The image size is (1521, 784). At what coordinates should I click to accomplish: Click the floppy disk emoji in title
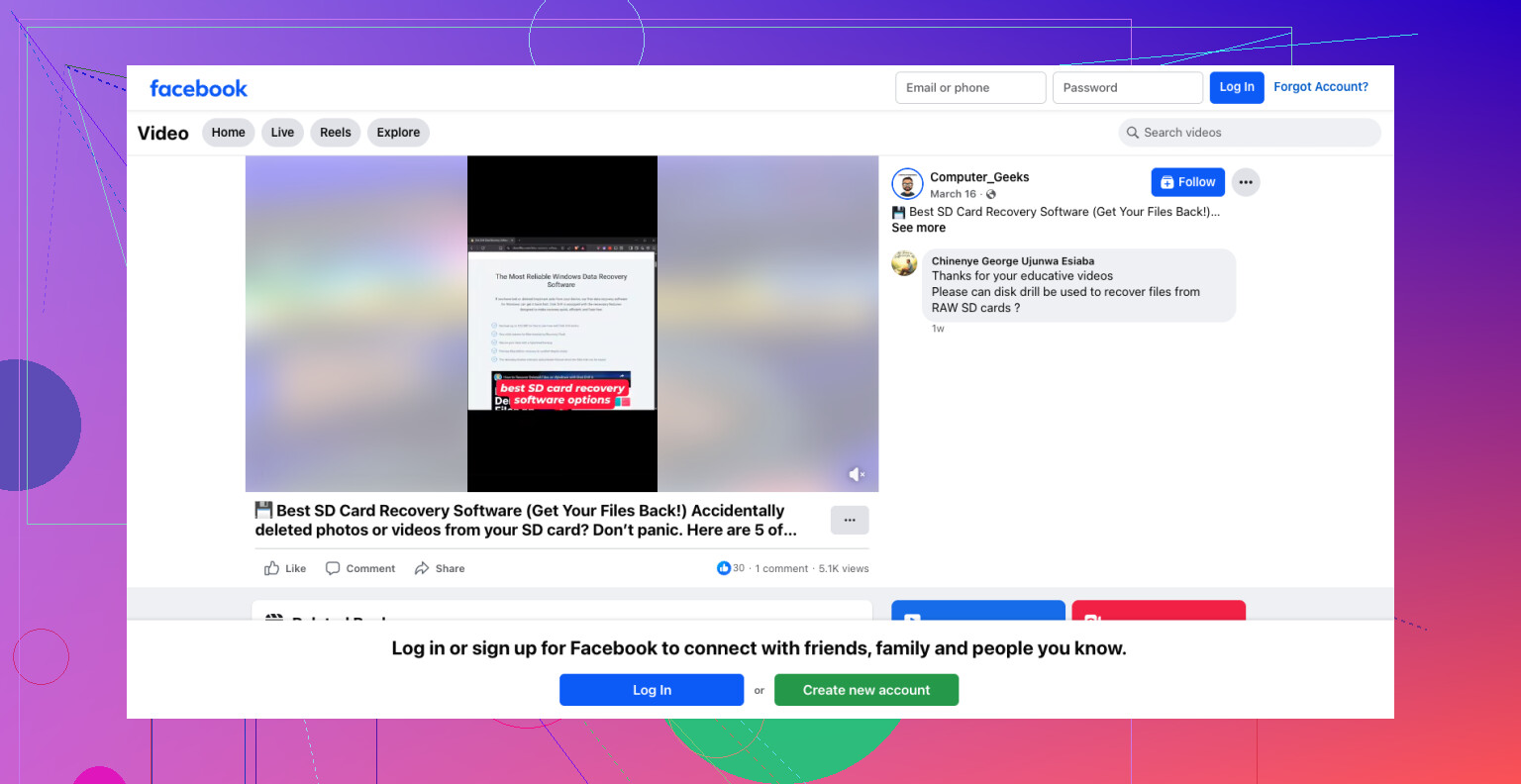pyautogui.click(x=263, y=510)
